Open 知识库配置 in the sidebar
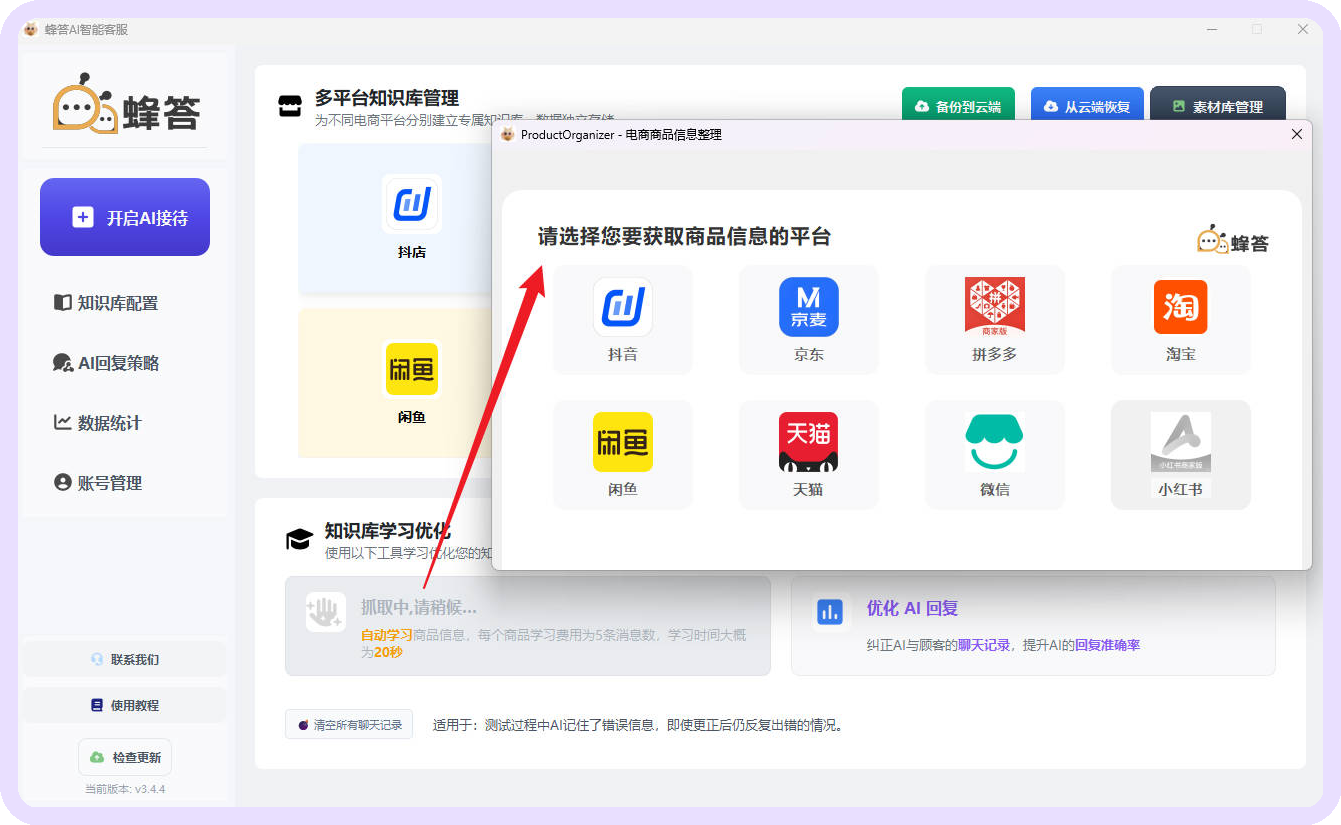Image resolution: width=1341 pixels, height=825 pixels. pyautogui.click(x=118, y=303)
